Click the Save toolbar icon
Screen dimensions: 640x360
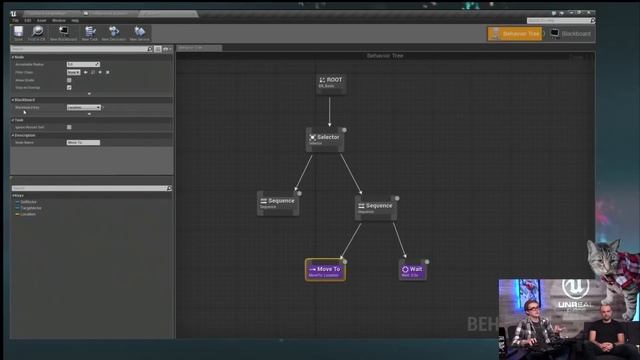18,31
